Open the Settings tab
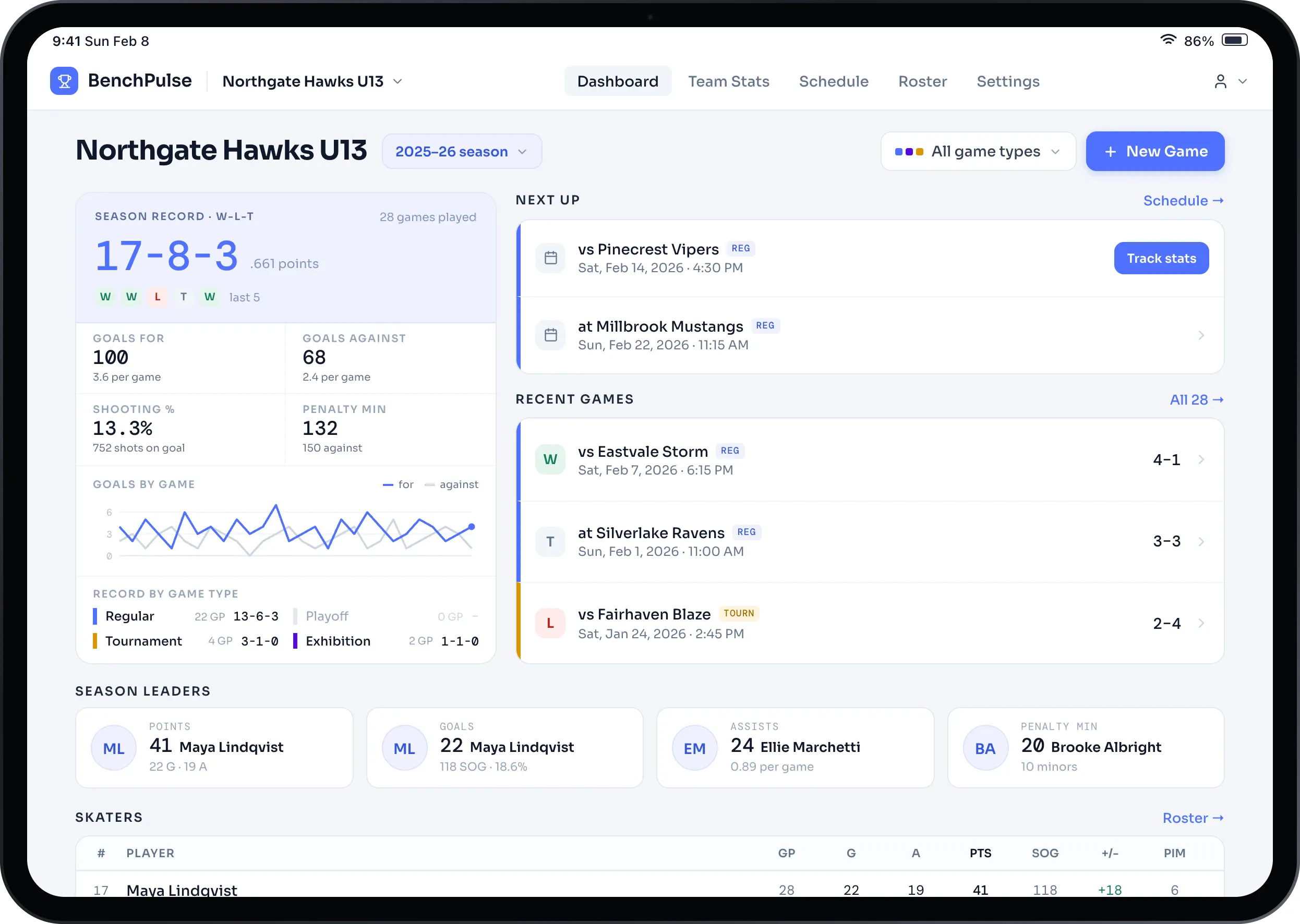Viewport: 1300px width, 924px height. [x=1008, y=81]
